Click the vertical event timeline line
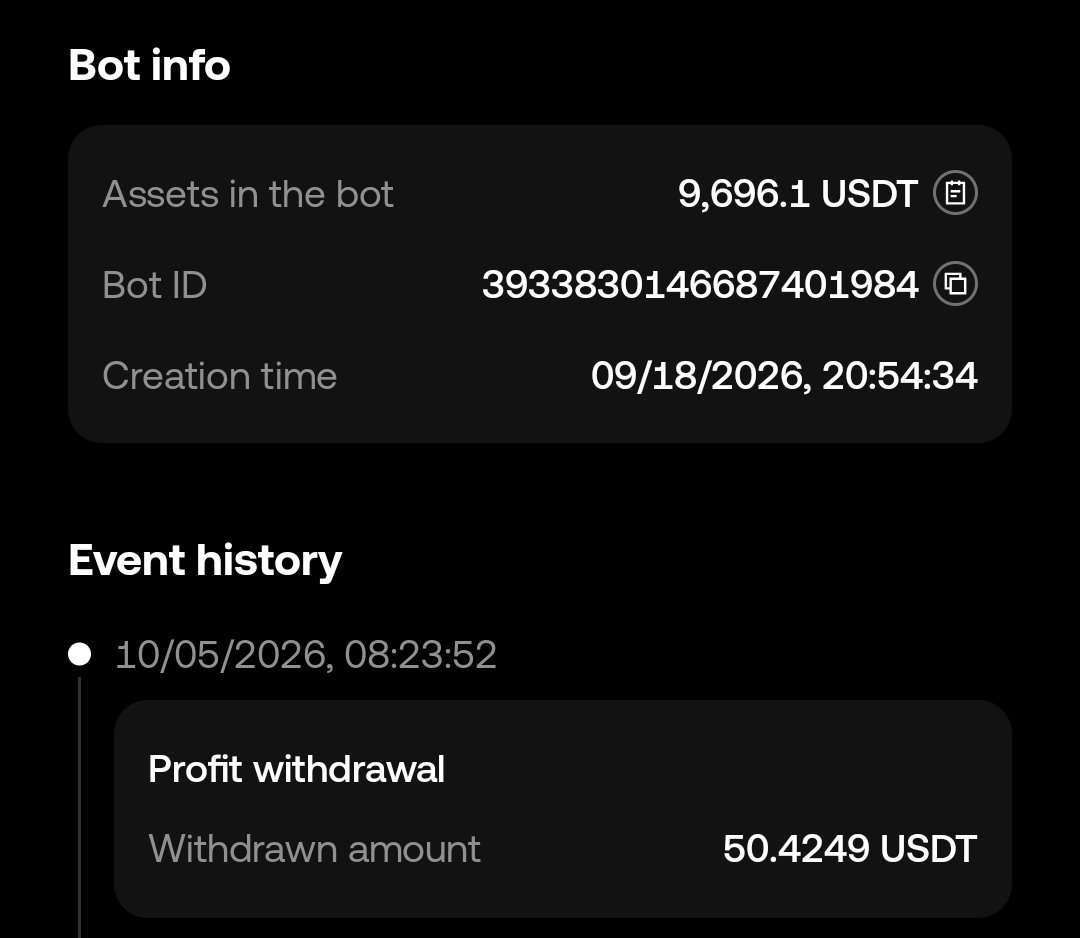Viewport: 1080px width, 938px height. 79,807
